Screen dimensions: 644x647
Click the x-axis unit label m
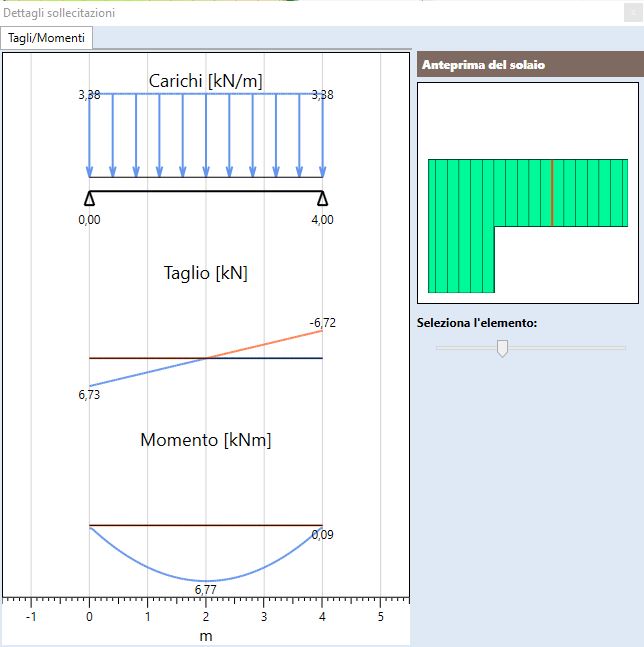click(206, 636)
